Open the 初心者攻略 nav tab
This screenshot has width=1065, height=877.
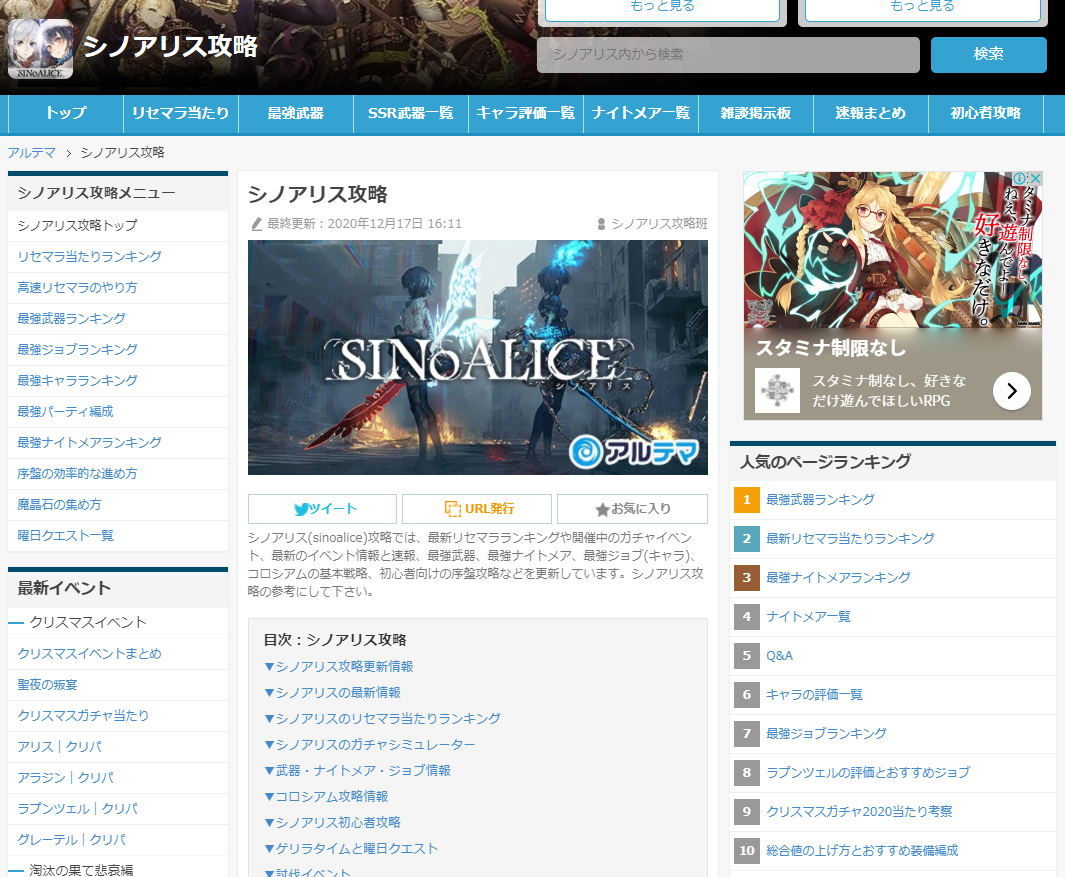986,113
